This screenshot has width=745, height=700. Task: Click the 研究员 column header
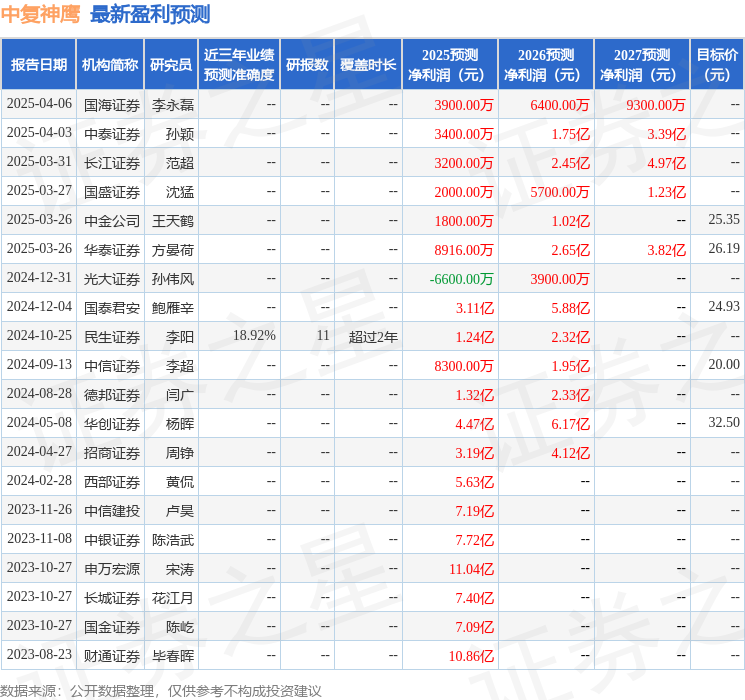(171, 65)
